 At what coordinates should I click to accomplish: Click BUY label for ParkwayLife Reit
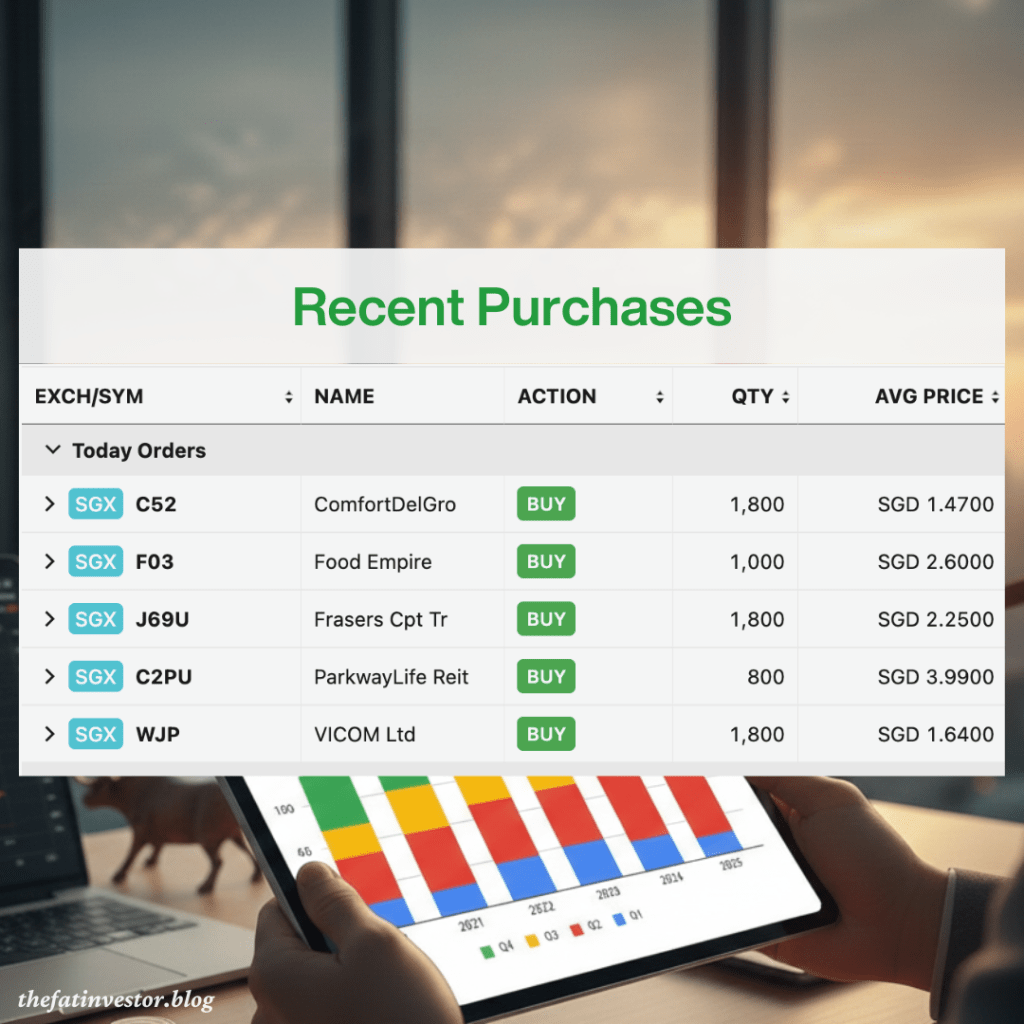(x=546, y=677)
